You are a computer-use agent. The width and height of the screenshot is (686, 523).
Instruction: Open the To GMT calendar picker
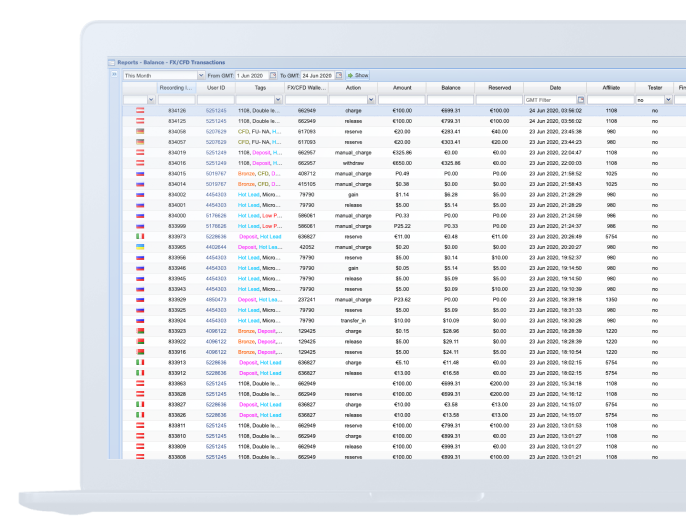click(339, 75)
